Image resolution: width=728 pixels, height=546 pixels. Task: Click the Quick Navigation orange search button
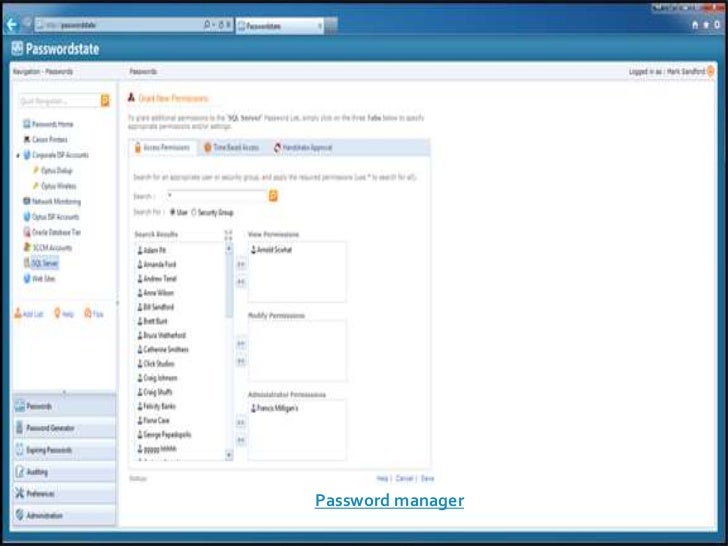click(x=105, y=100)
